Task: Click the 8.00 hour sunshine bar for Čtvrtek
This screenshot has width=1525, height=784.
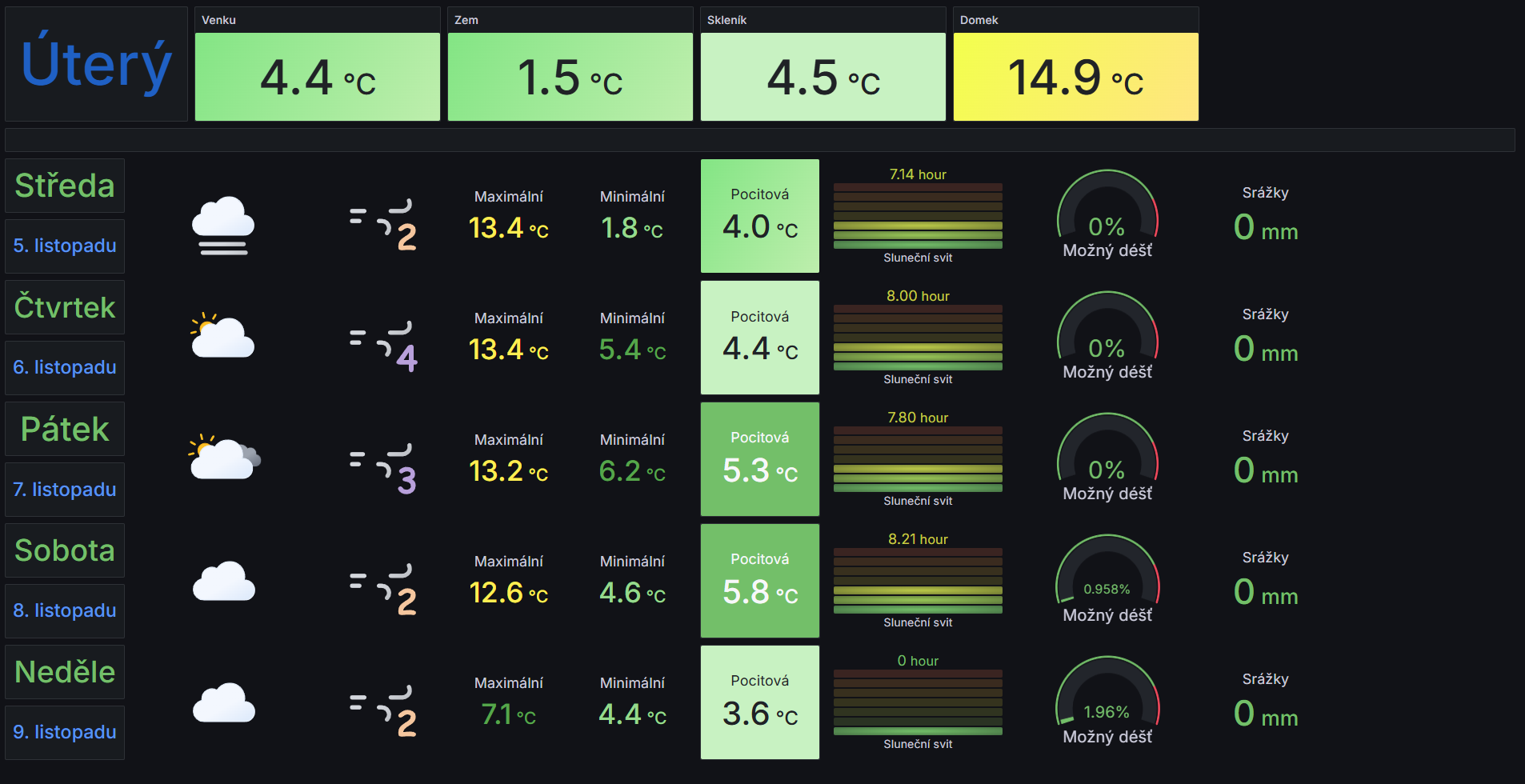Action: 918,338
